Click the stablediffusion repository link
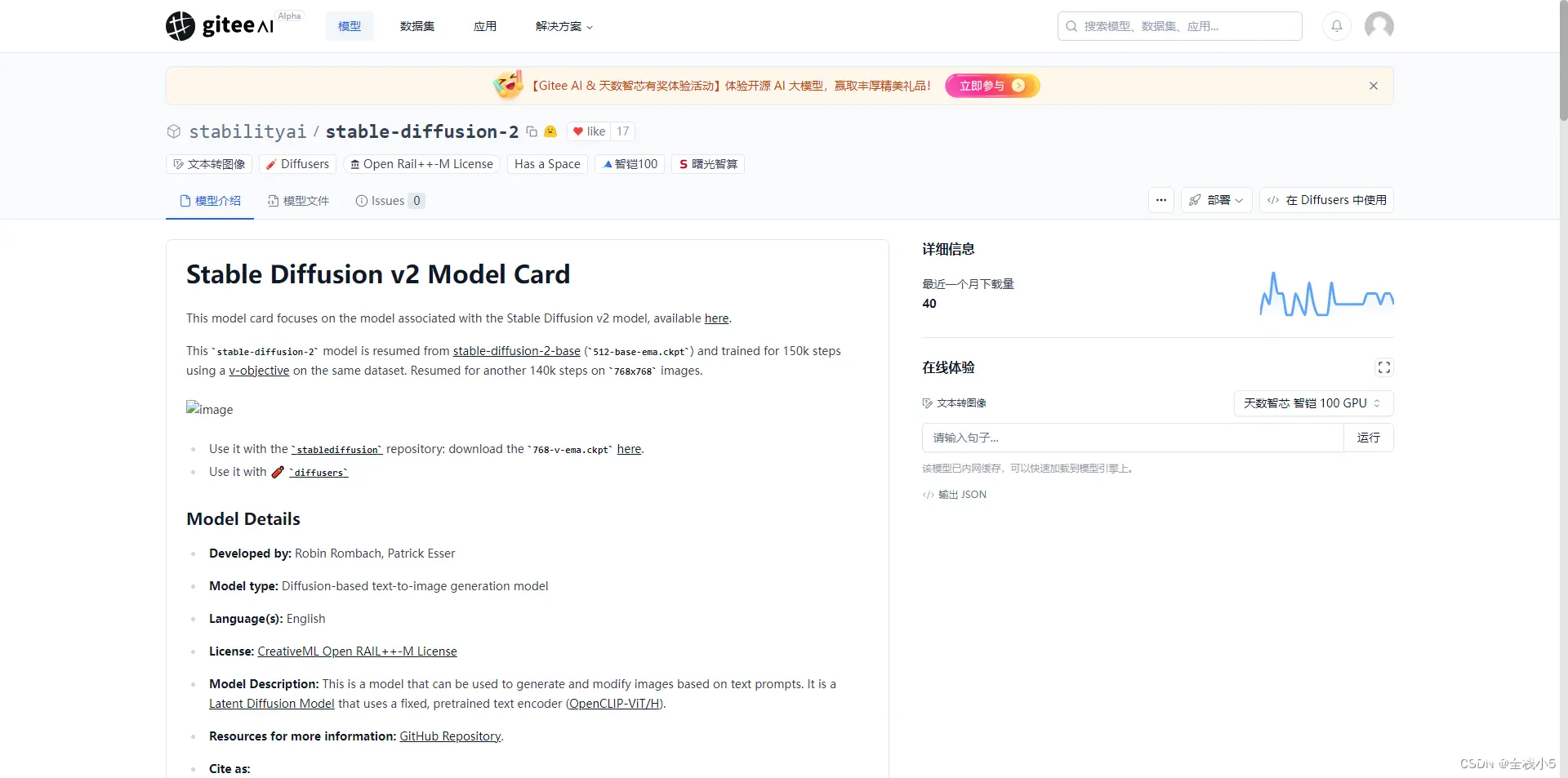The width and height of the screenshot is (1568, 778). (x=337, y=450)
